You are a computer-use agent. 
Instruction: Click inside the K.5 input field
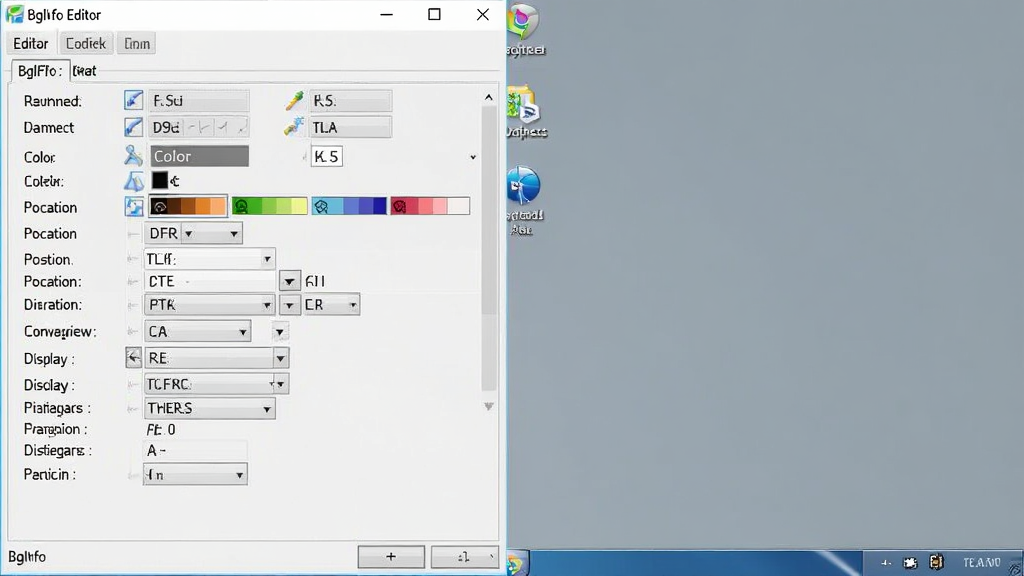(x=327, y=157)
